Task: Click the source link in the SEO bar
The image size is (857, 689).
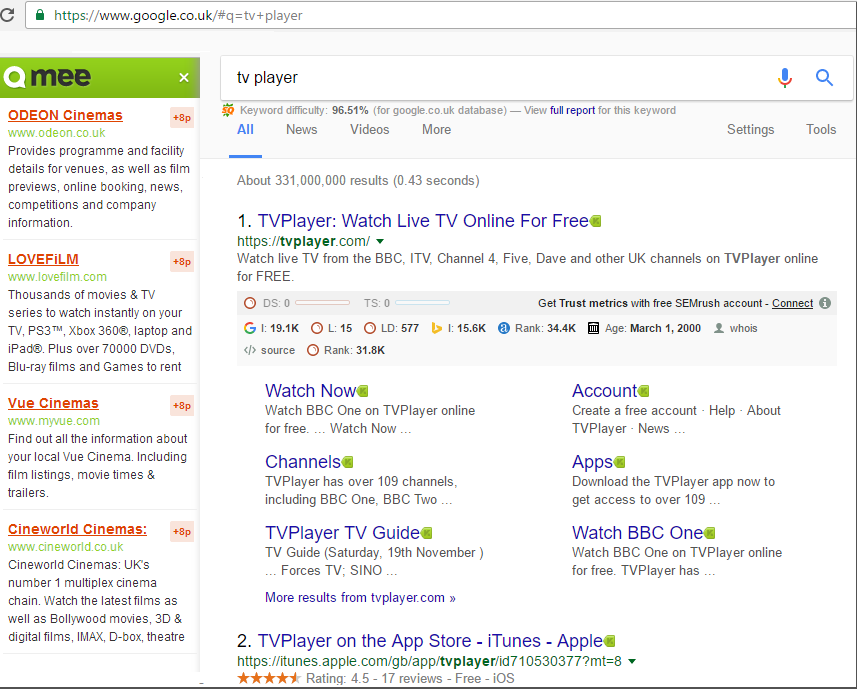Action: (278, 350)
